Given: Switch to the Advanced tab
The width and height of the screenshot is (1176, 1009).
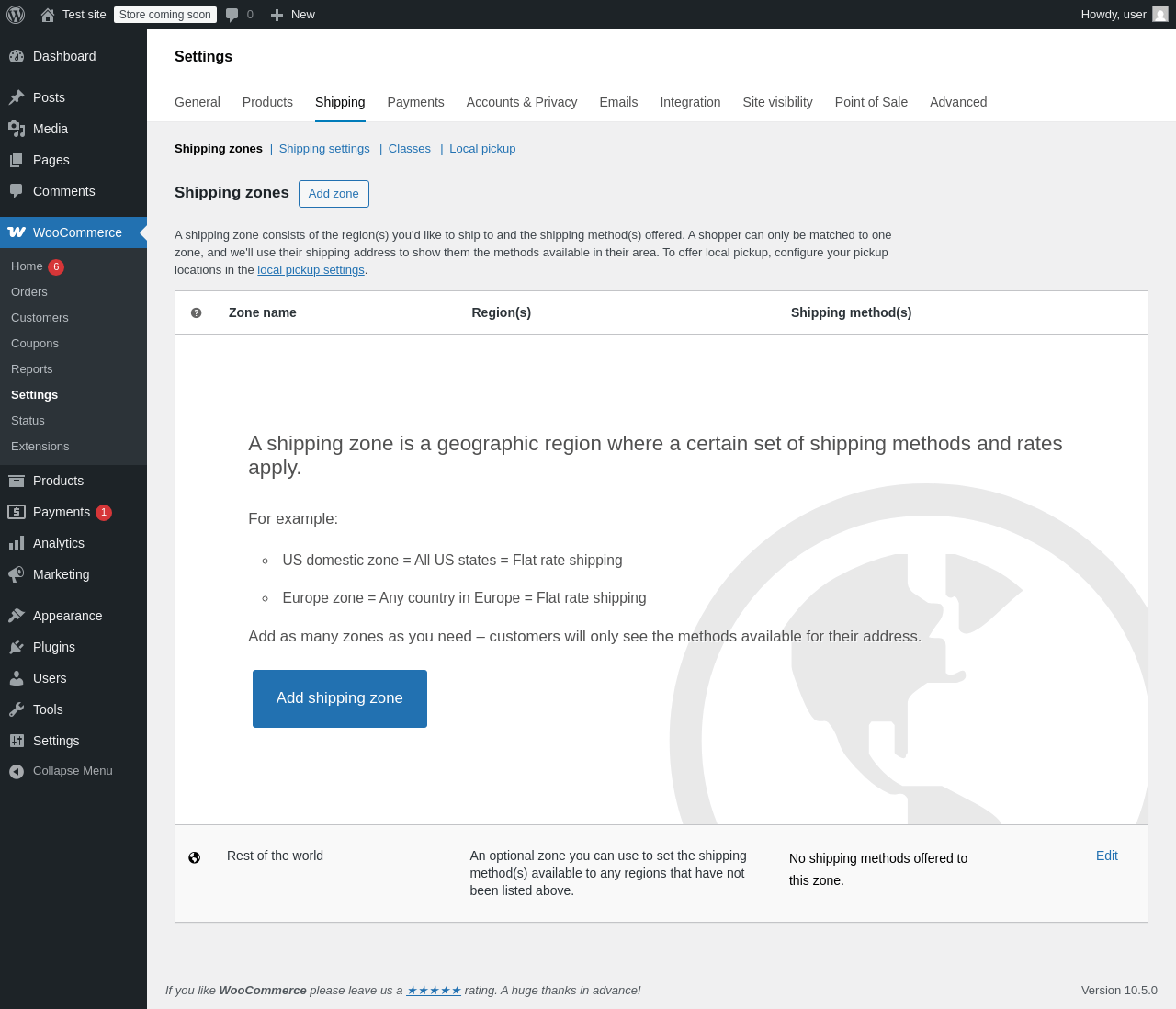Looking at the screenshot, I should (x=958, y=102).
